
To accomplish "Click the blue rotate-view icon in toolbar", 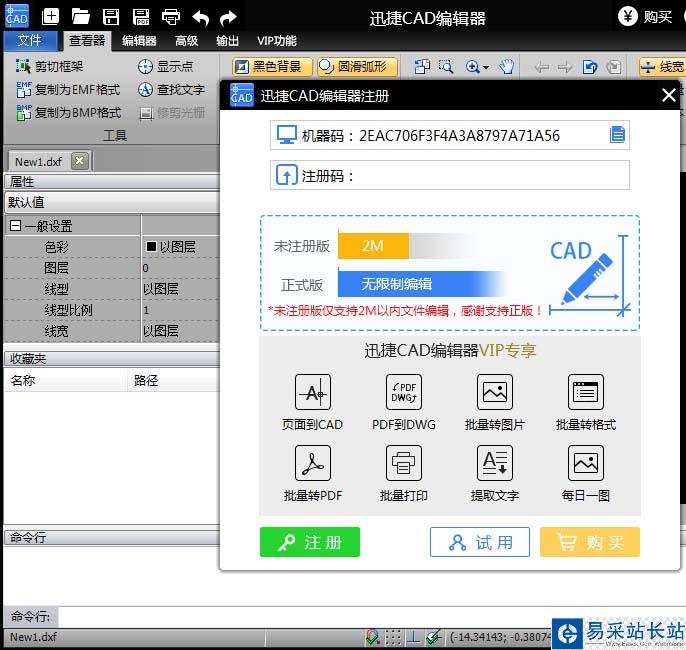I will click(590, 67).
